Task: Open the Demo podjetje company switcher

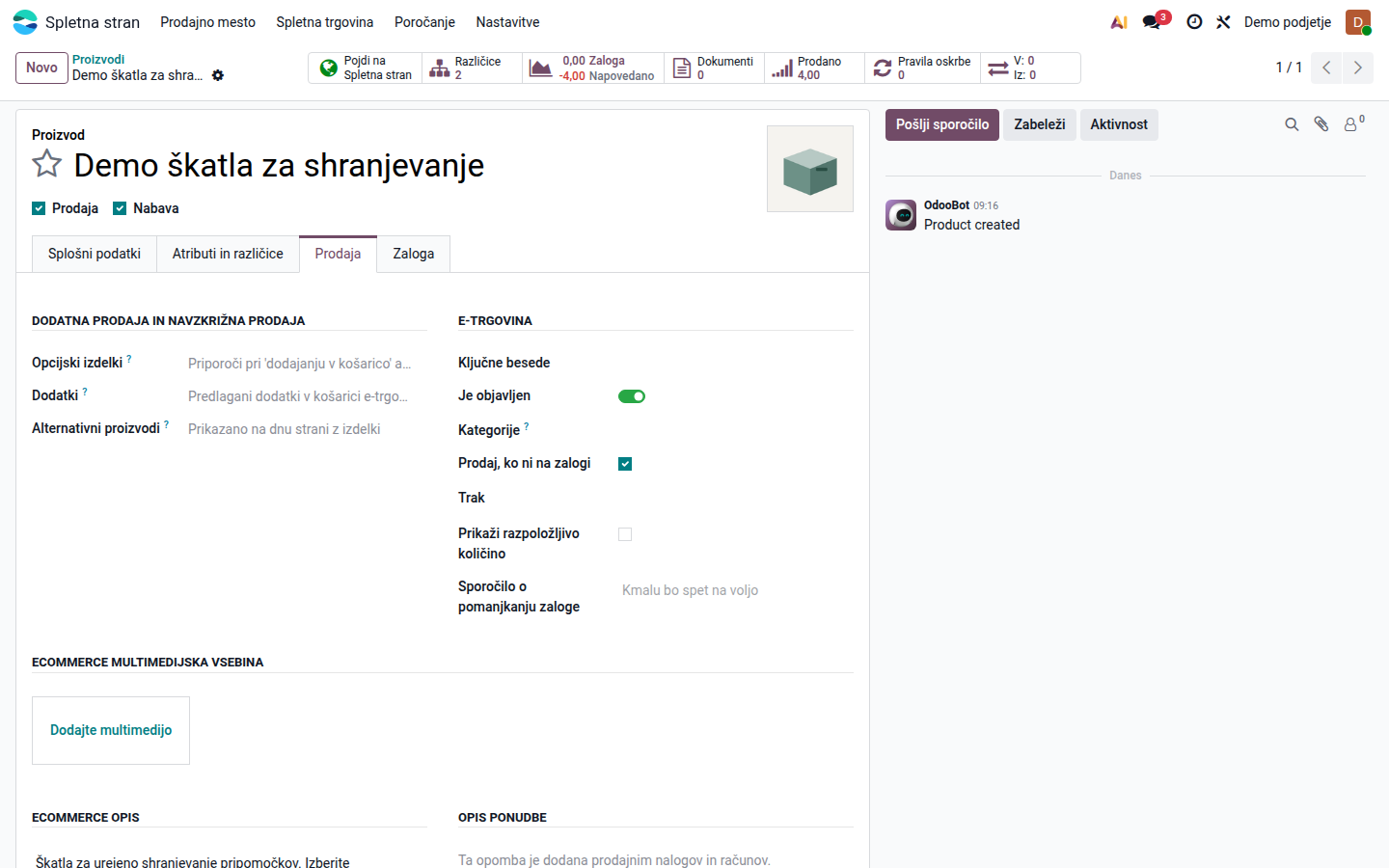Action: (x=1287, y=22)
